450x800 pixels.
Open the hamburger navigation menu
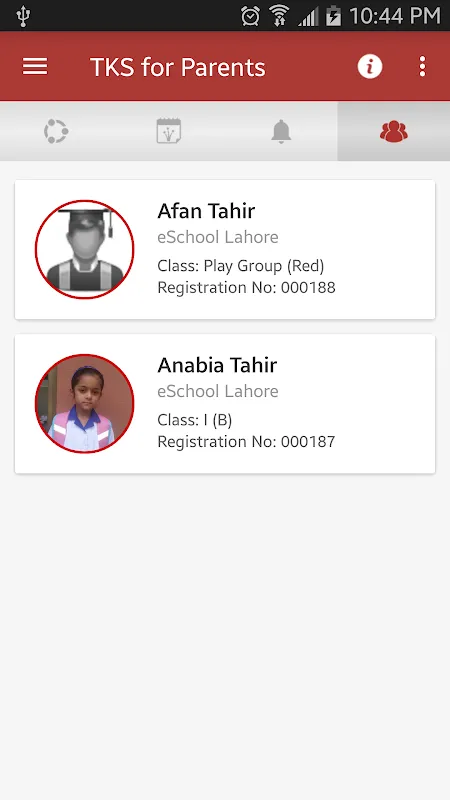(35, 67)
